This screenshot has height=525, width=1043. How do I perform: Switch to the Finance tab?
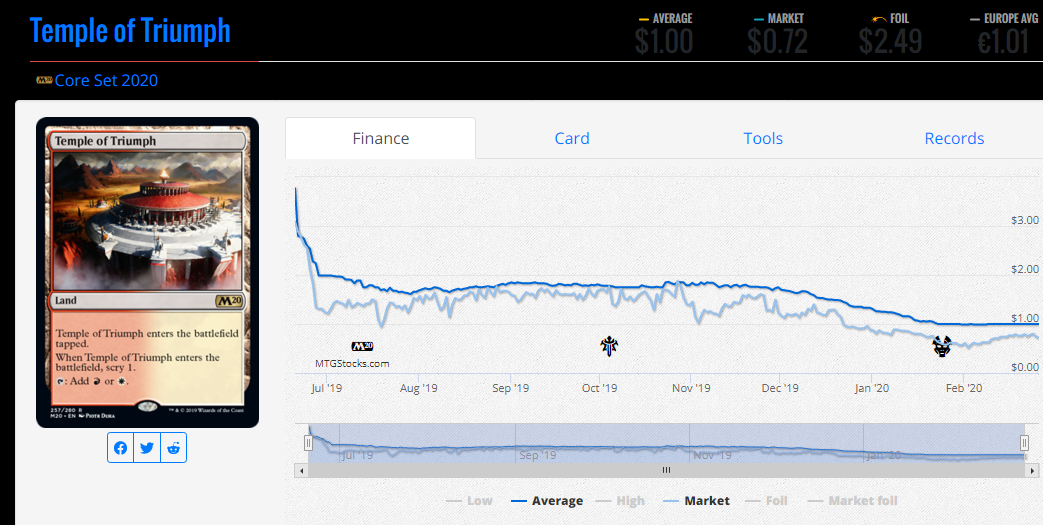[x=380, y=138]
